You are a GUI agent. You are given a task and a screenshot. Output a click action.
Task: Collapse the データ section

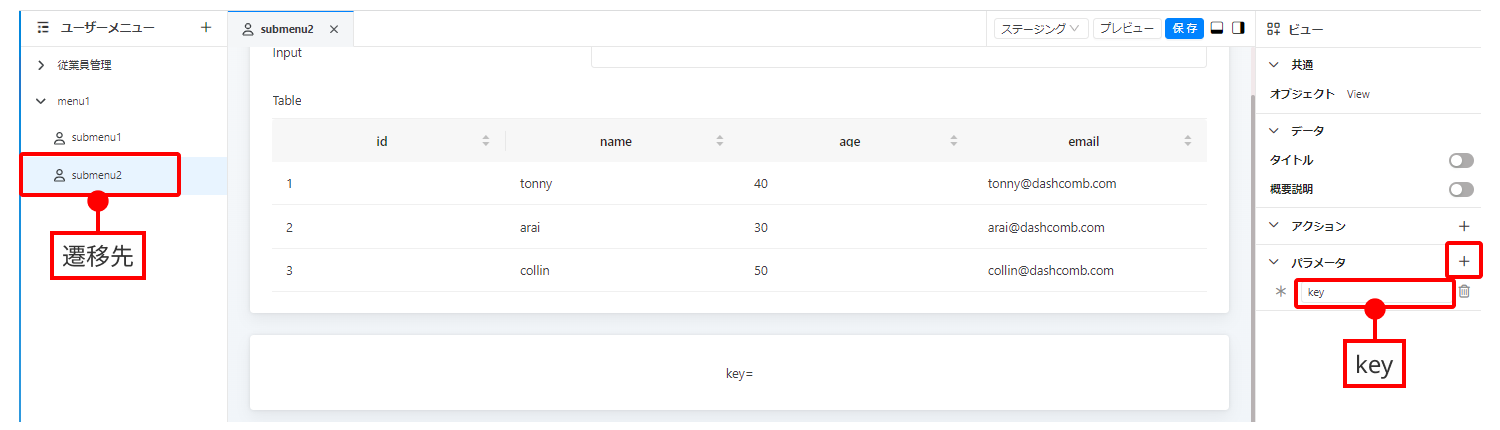[1273, 131]
